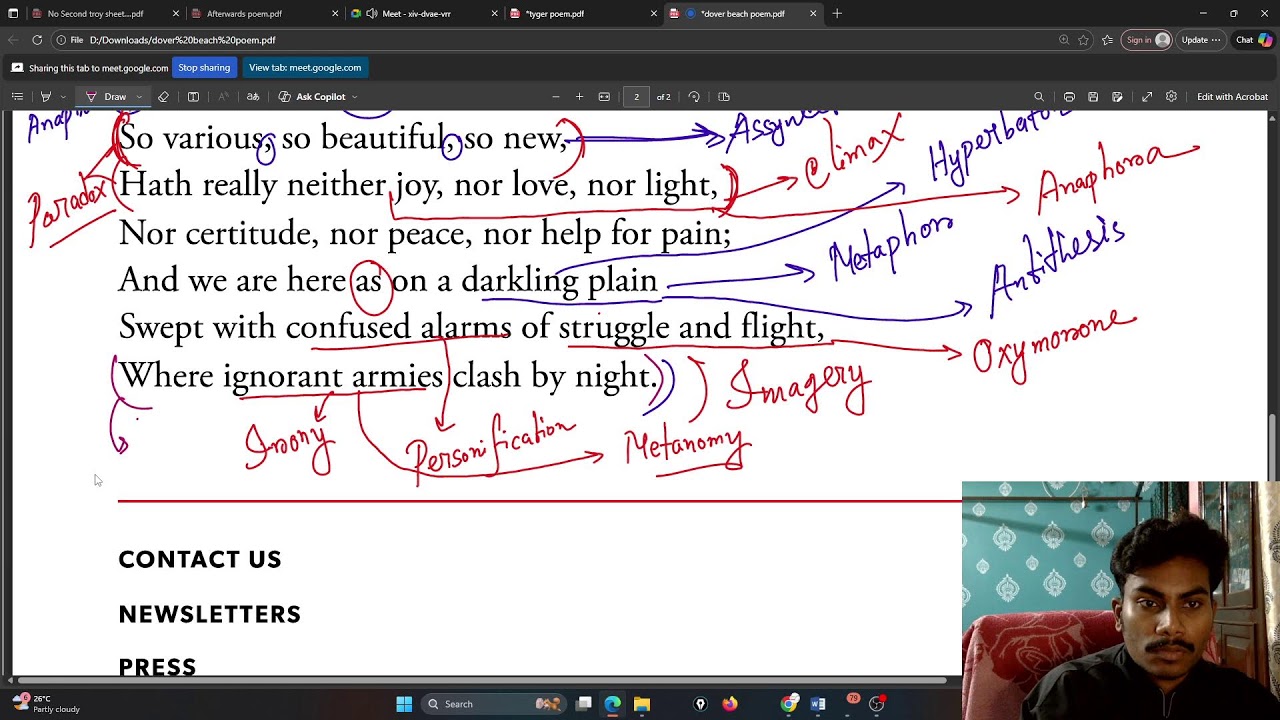Expand the Highlight color options arrow
The height and width of the screenshot is (720, 1280).
[62, 97]
